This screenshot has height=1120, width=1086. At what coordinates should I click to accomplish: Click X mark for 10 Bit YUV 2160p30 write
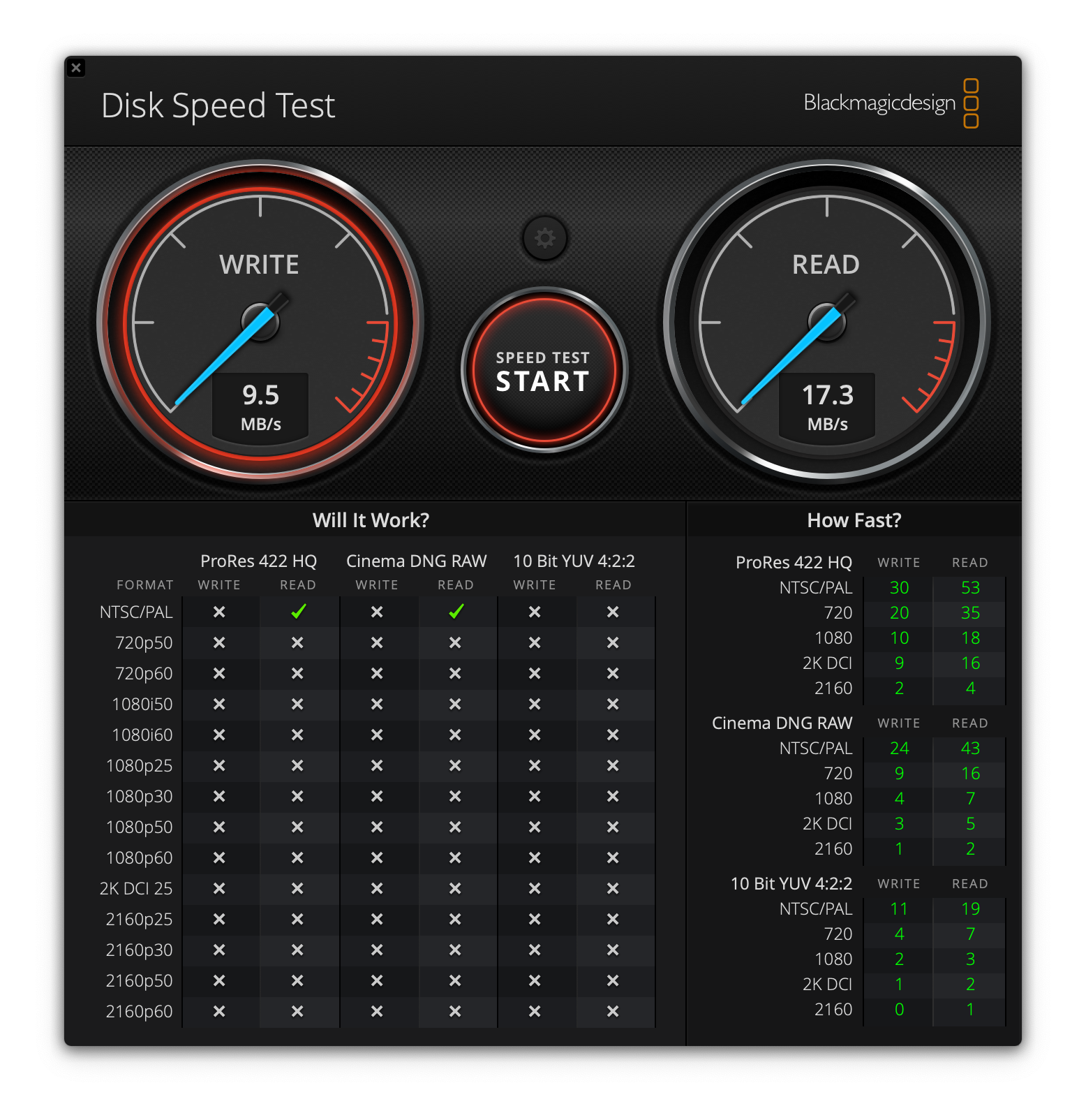click(x=535, y=950)
